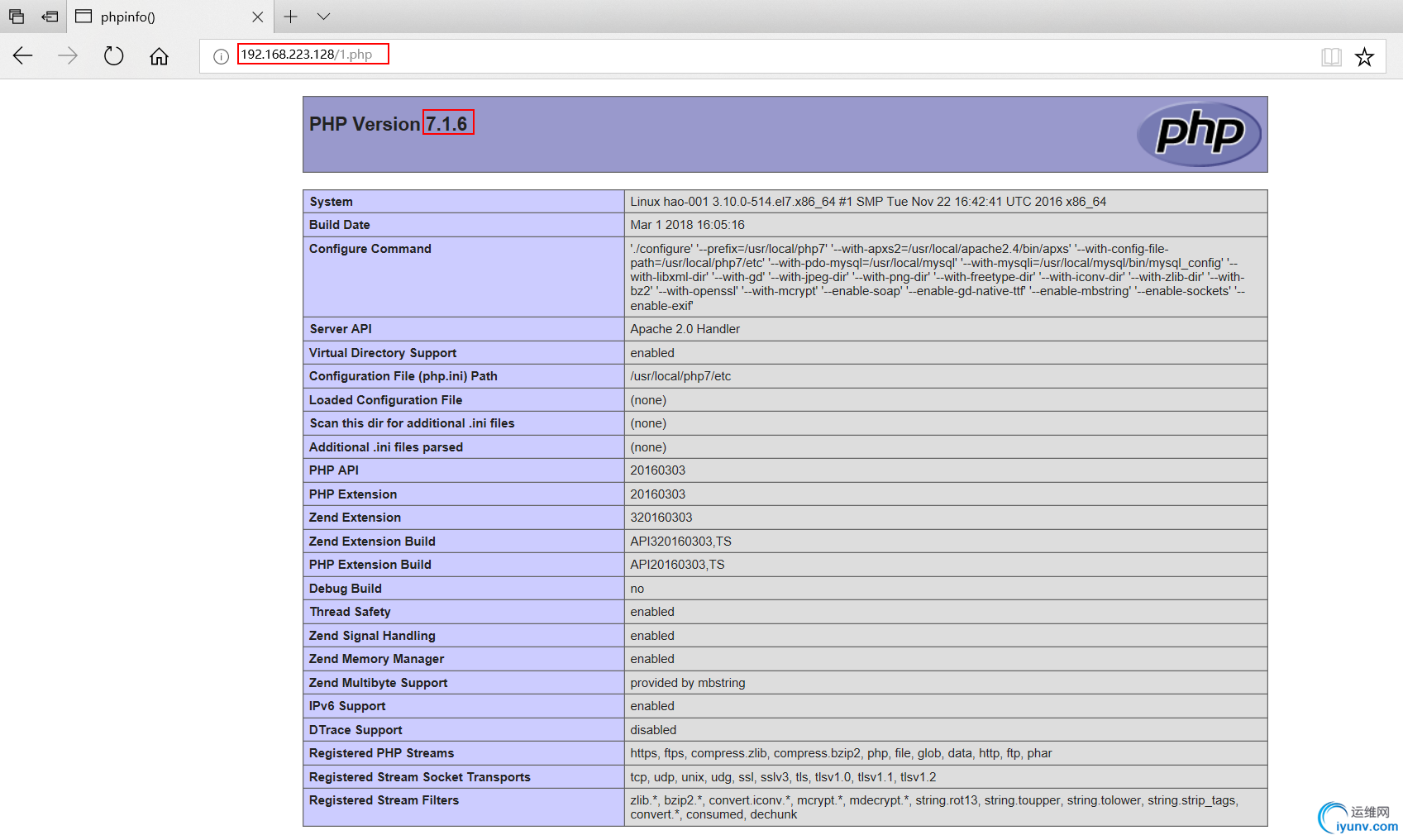1403x840 pixels.
Task: Open the tabs you've set aside icon
Action: [x=17, y=17]
